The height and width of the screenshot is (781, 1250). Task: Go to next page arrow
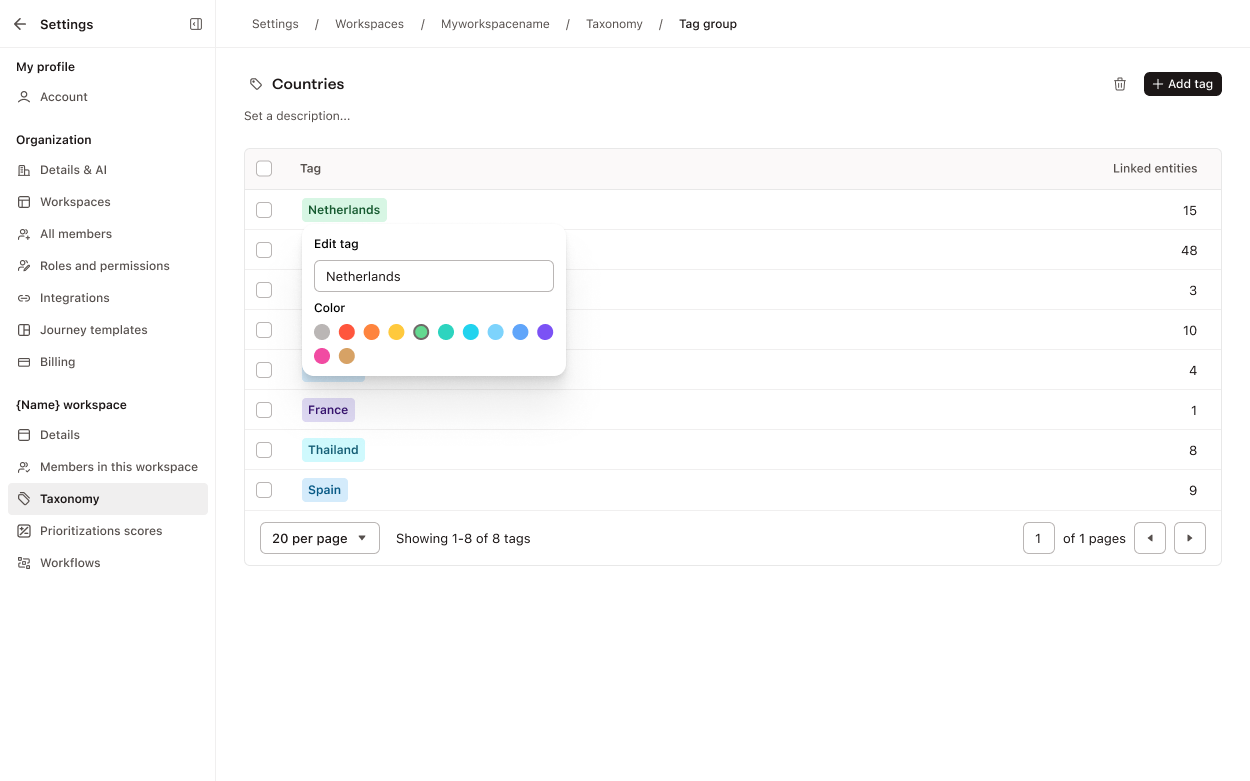[x=1190, y=538]
